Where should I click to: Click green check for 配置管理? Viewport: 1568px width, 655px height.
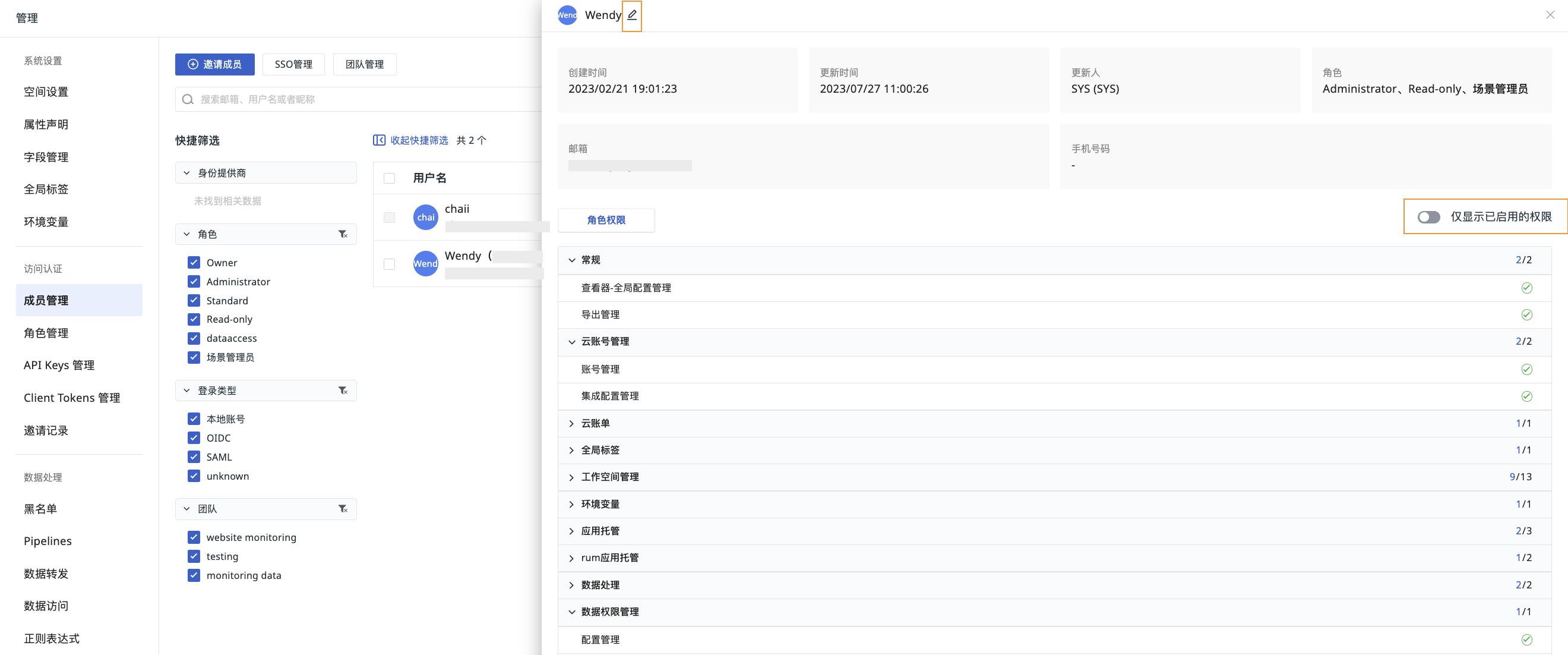click(x=1526, y=640)
